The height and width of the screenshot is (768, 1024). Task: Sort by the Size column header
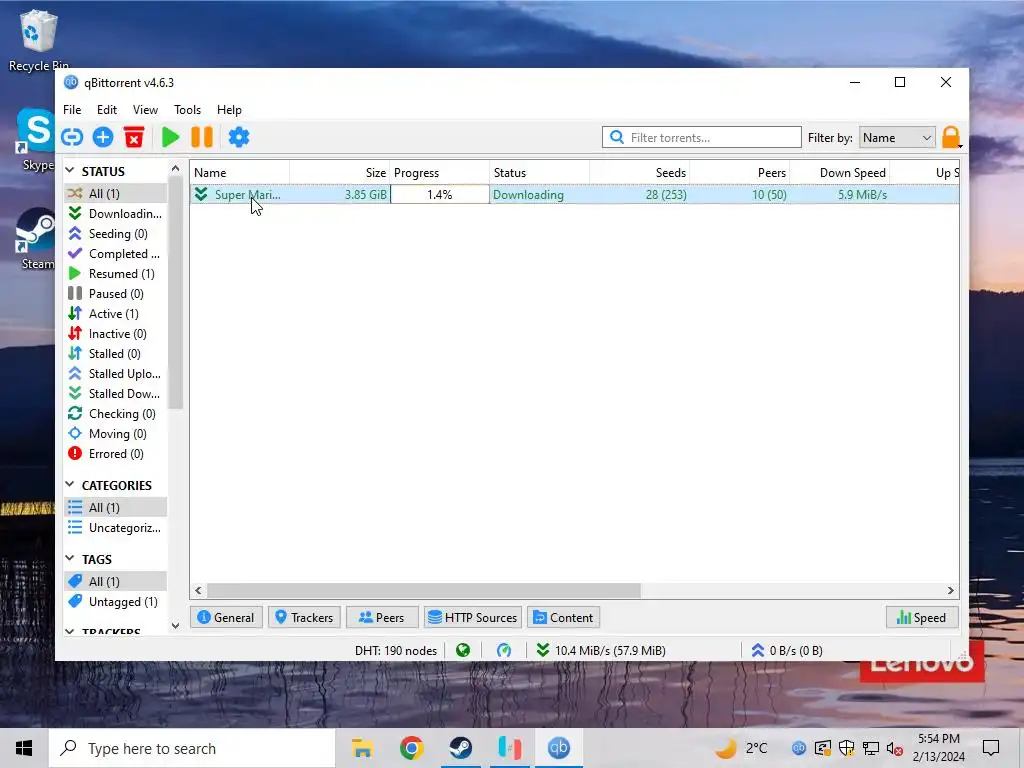coord(340,173)
